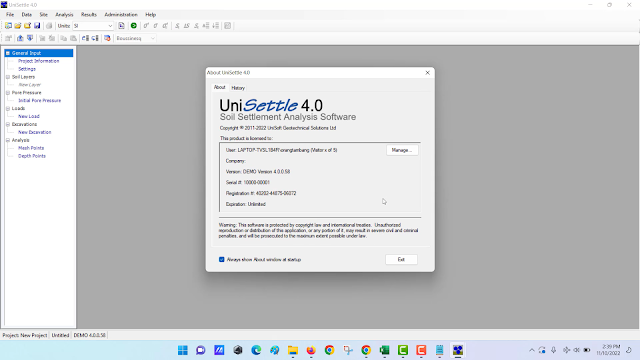Viewport: 640px width, 360px height.
Task: Click the Windows Start button
Action: 183,350
